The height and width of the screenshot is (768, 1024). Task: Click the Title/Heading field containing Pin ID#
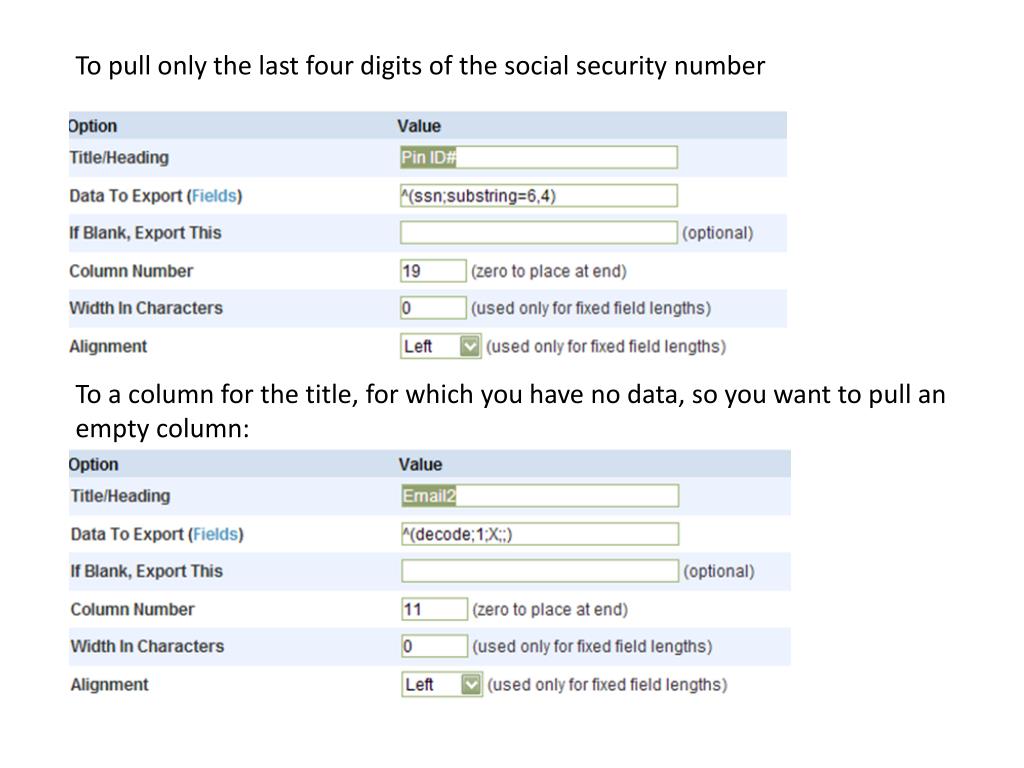[x=539, y=157]
